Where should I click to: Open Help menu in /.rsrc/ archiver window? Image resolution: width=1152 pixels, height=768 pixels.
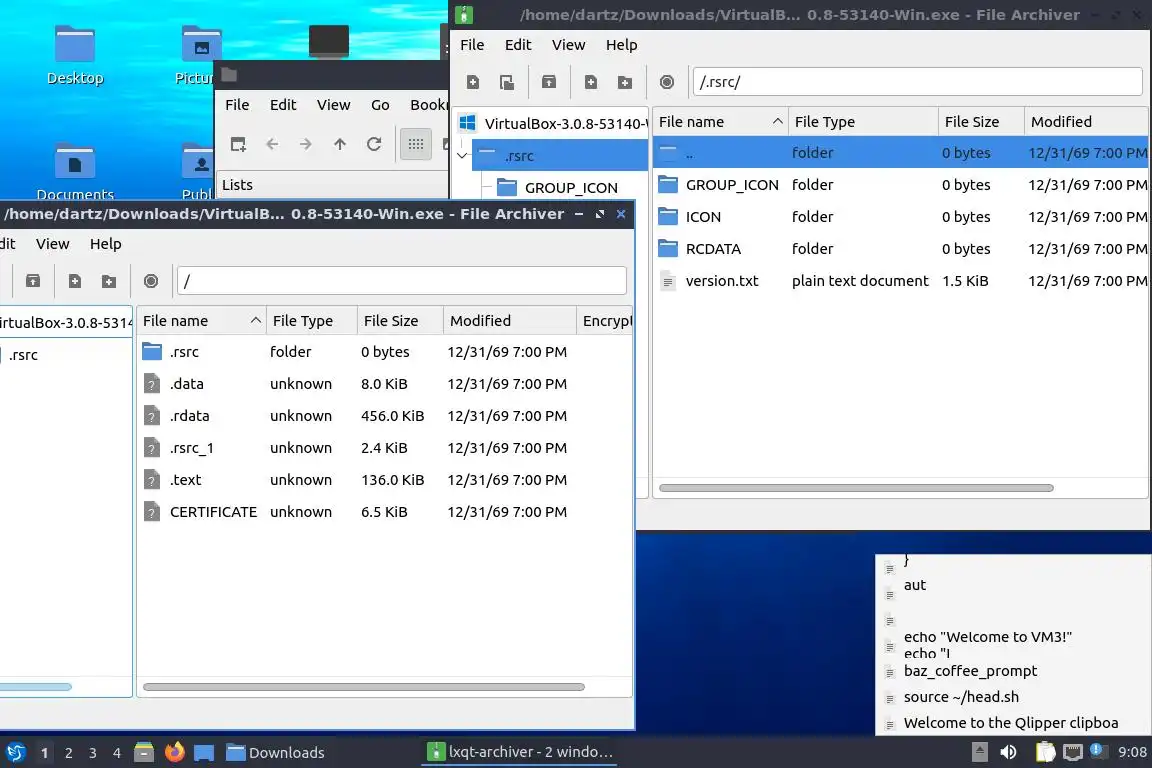(x=621, y=45)
